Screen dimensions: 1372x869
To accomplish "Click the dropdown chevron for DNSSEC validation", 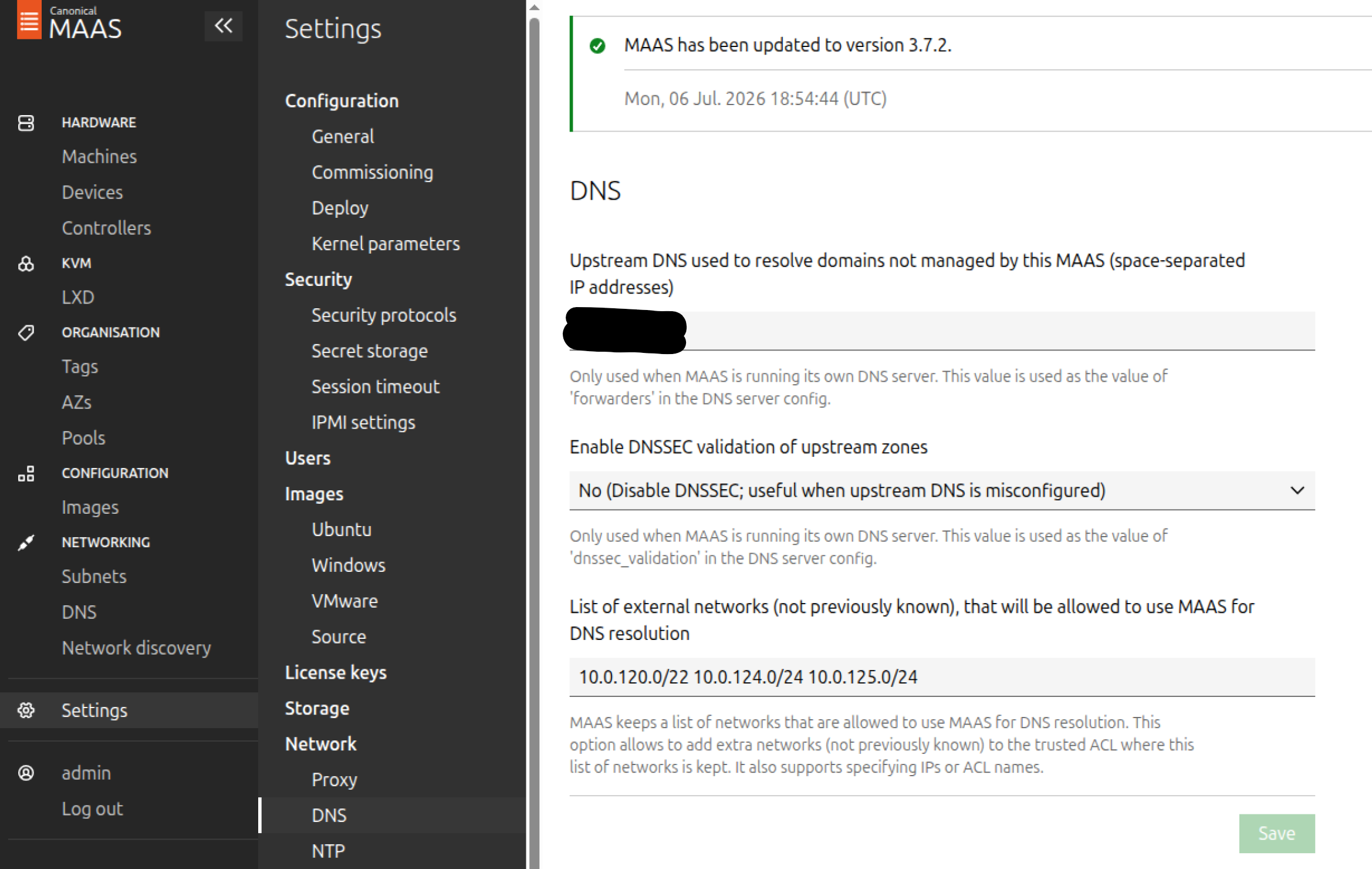I will pos(1297,490).
